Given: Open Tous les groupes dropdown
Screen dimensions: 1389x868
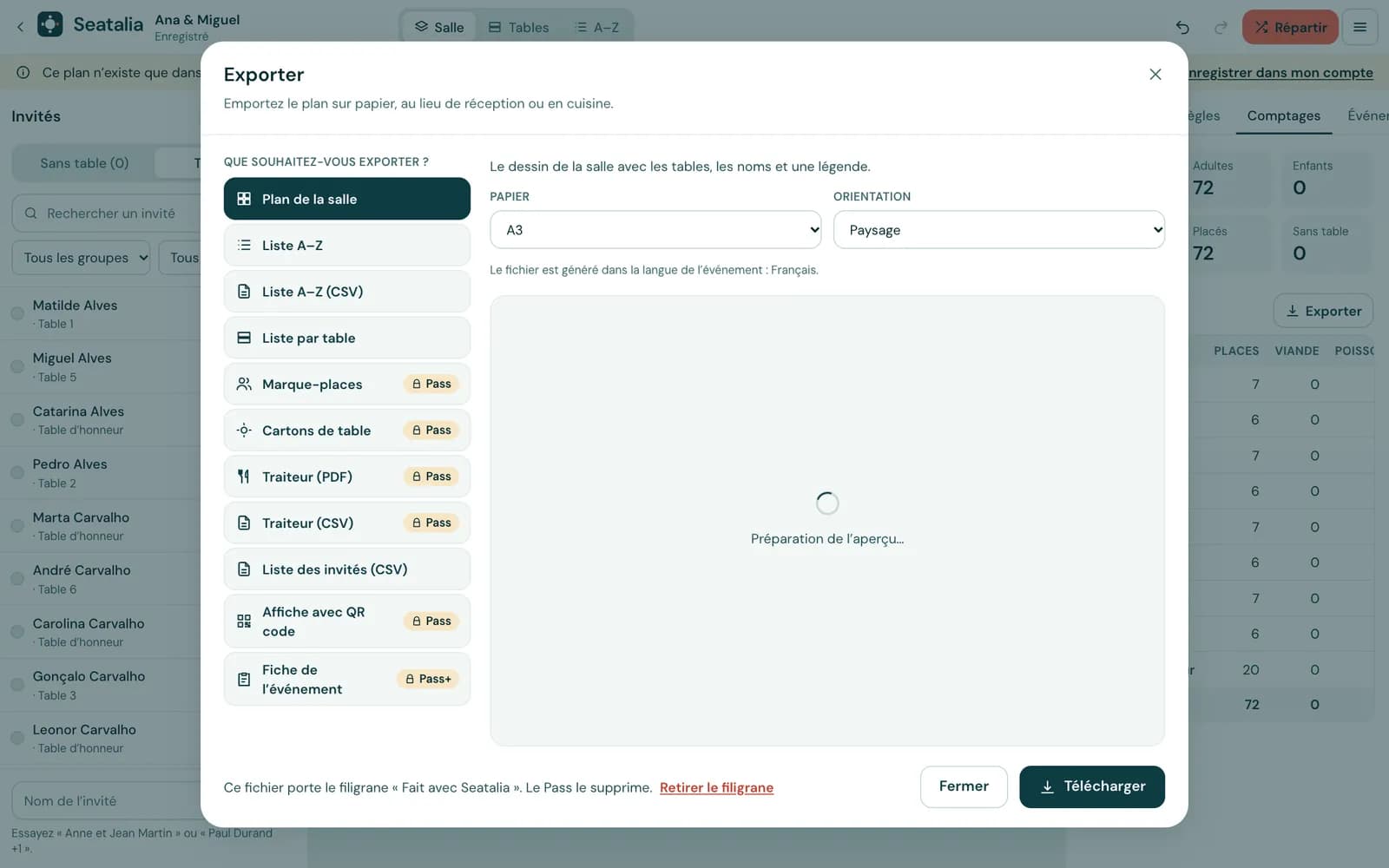Looking at the screenshot, I should [x=82, y=258].
